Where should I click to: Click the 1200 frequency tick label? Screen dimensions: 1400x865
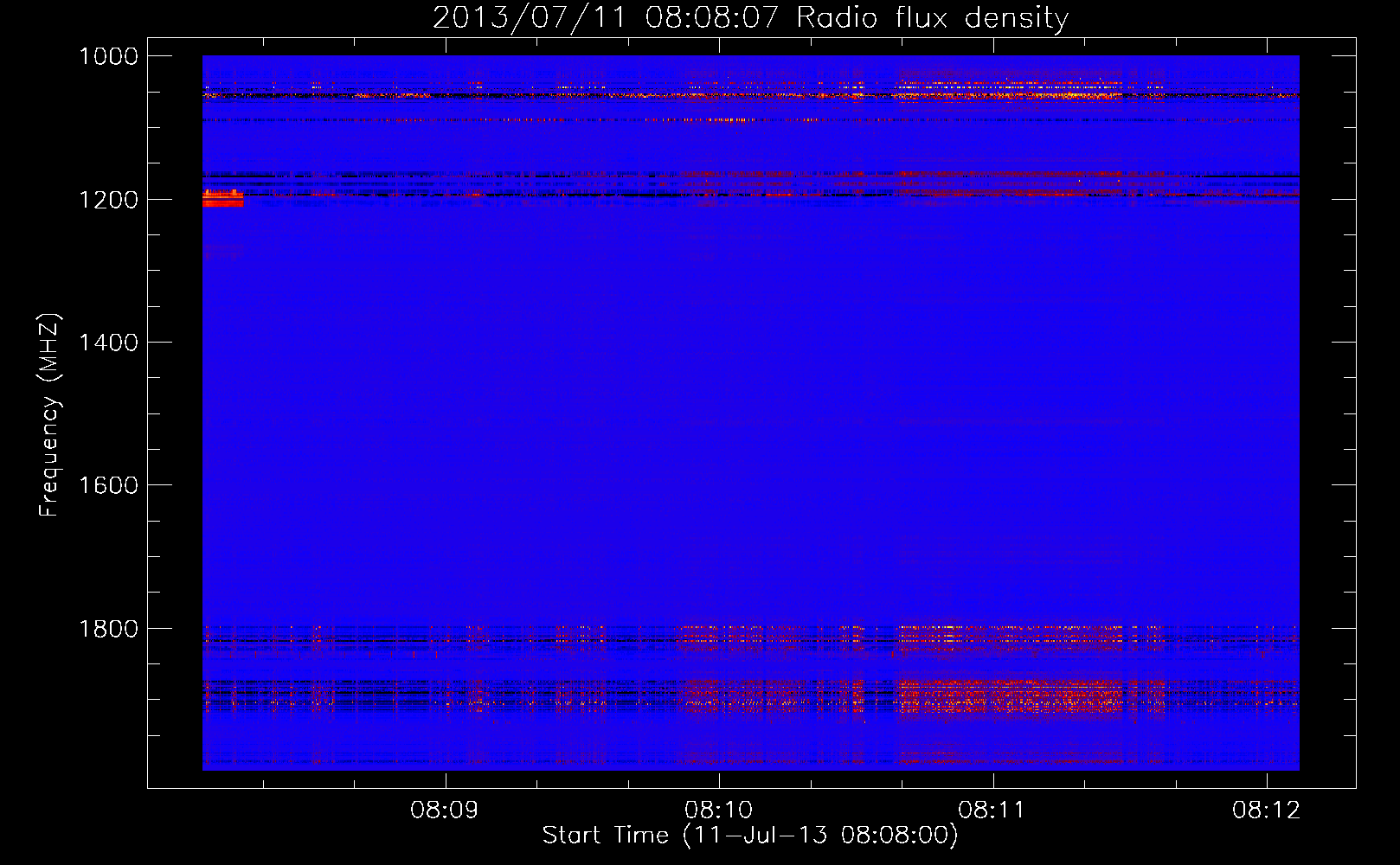(x=108, y=200)
